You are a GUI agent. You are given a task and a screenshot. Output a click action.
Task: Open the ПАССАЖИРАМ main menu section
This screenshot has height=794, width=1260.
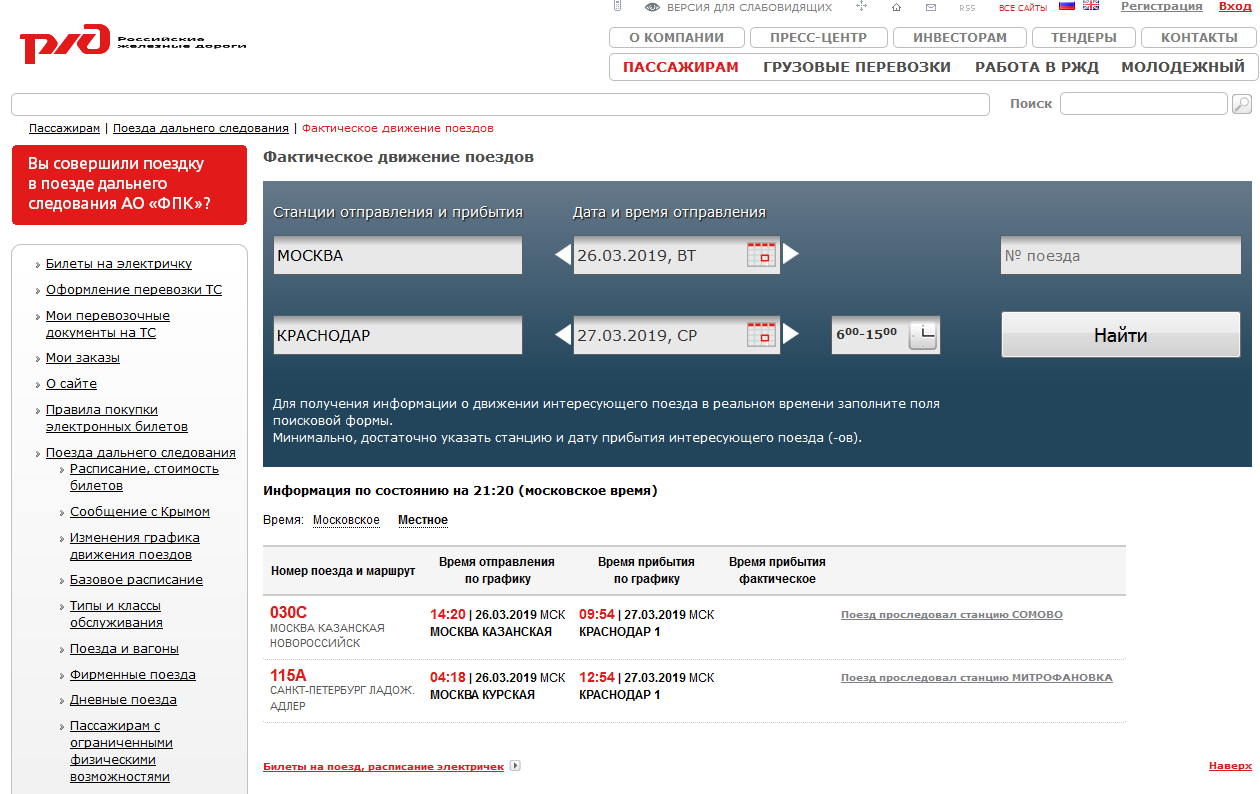click(680, 67)
